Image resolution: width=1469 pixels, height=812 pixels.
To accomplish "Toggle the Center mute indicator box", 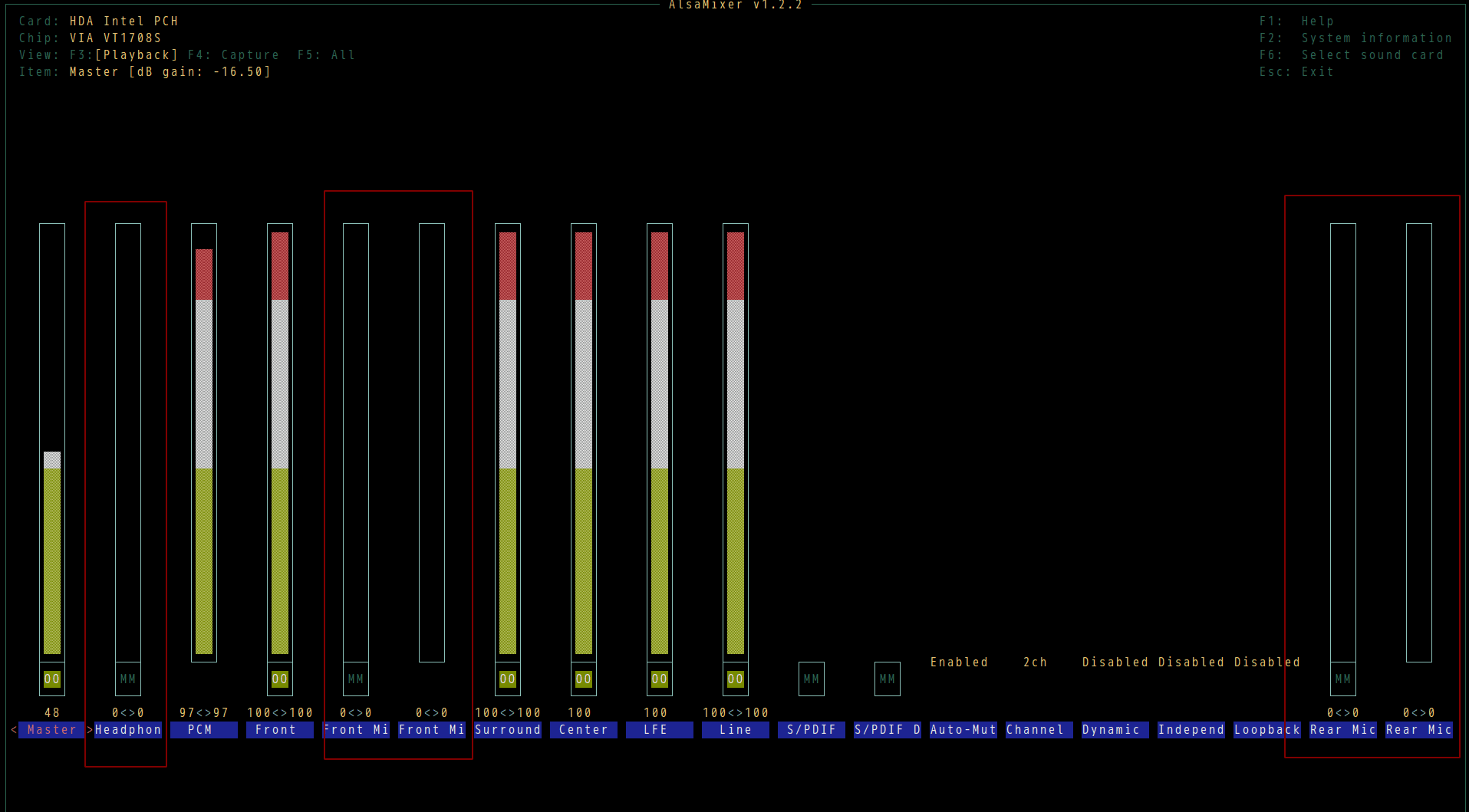I will [584, 679].
